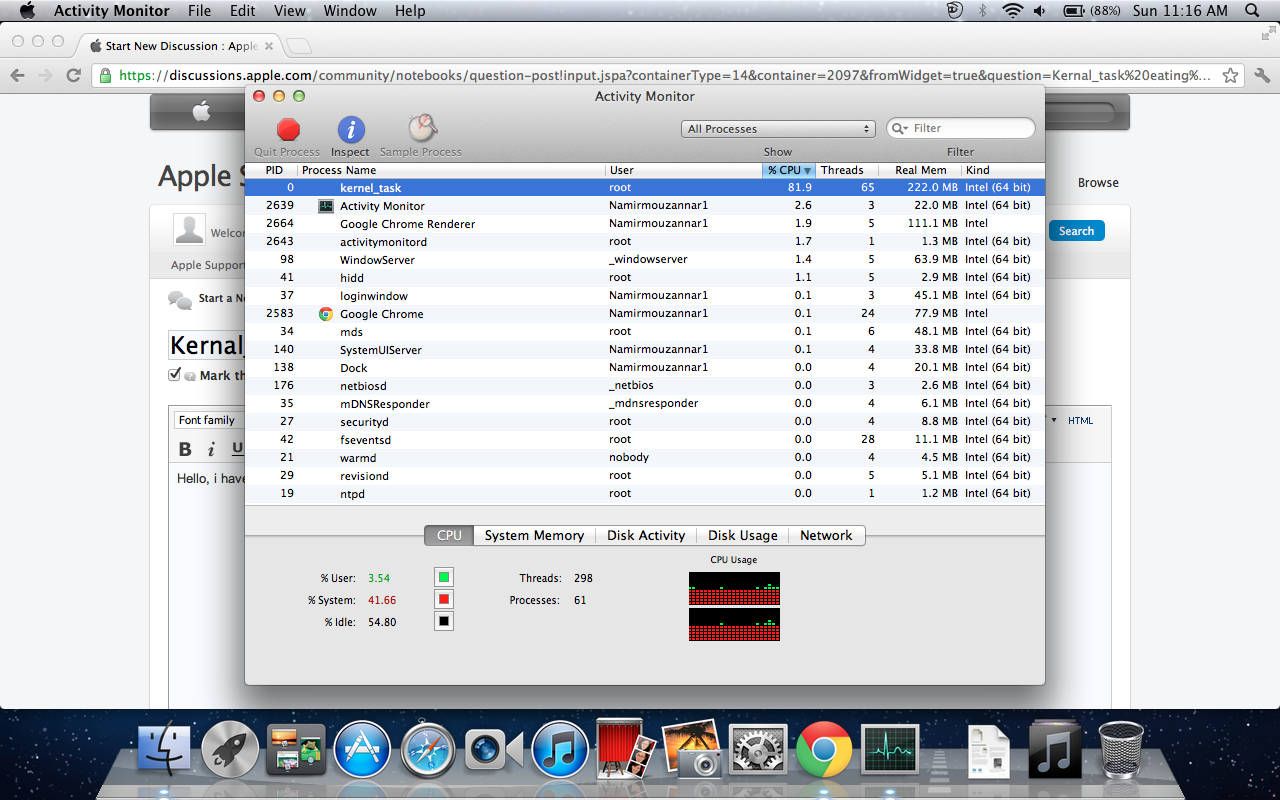Switch to the System Memory tab
Viewport: 1280px width, 800px height.
pos(534,535)
